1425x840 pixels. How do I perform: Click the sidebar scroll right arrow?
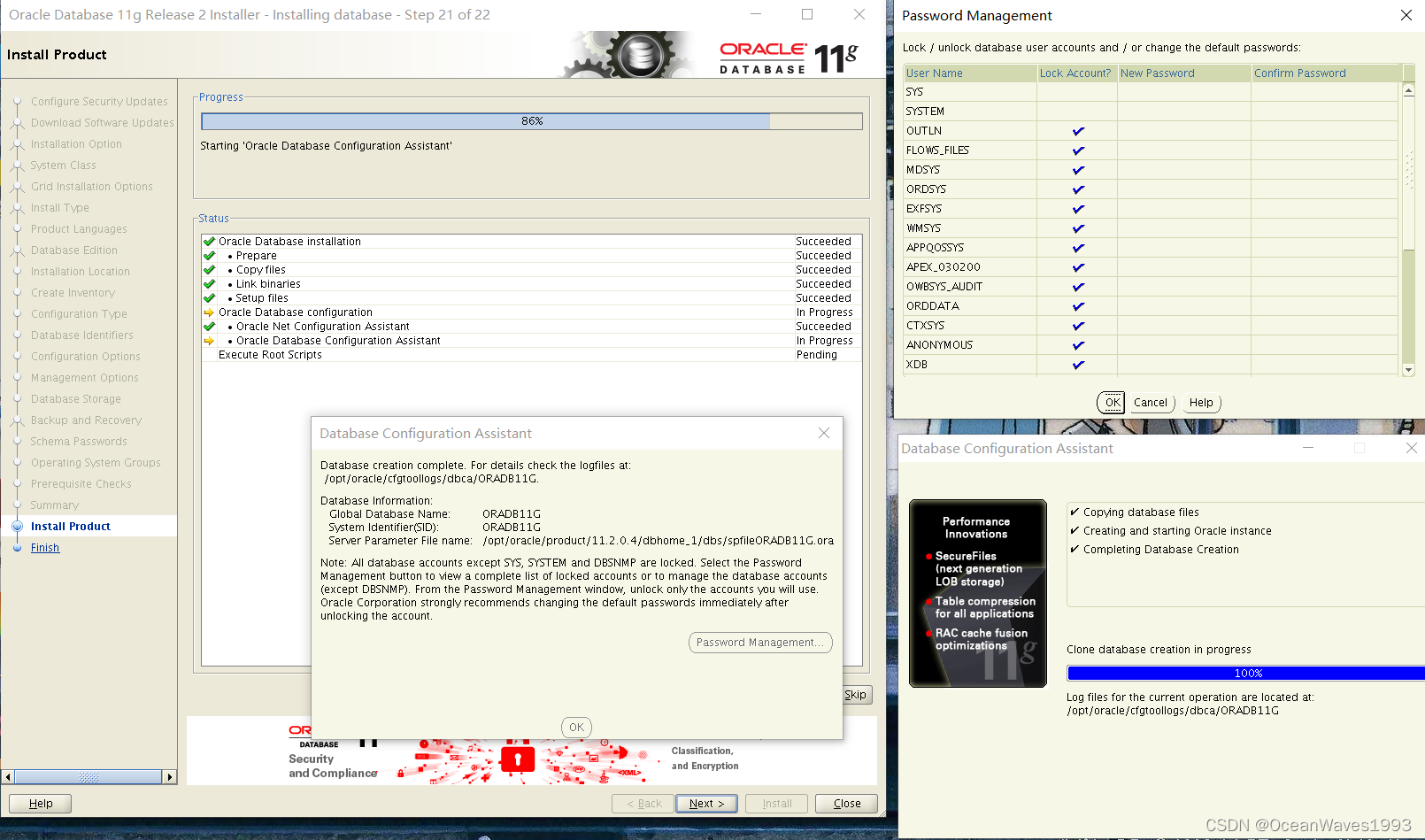[169, 777]
